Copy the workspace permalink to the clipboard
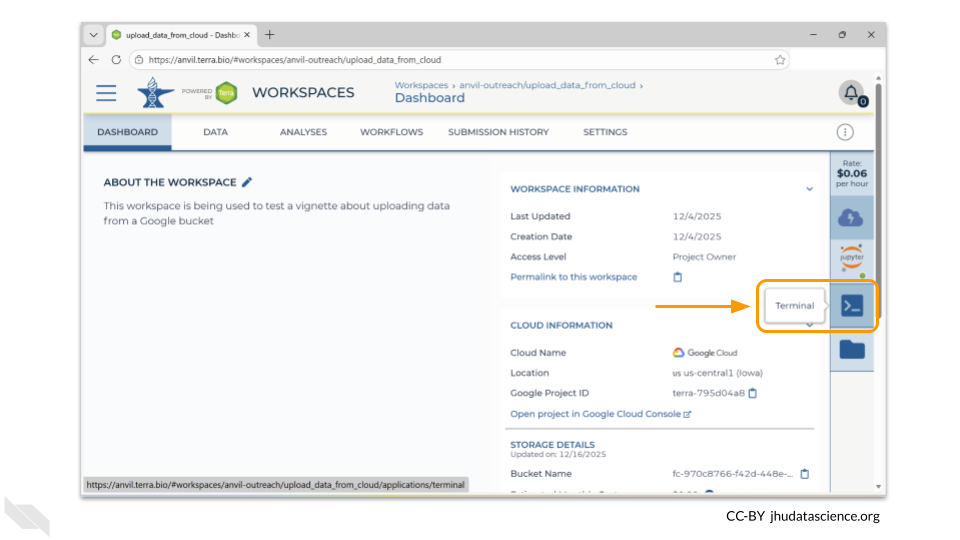The image size is (960, 540). point(677,277)
